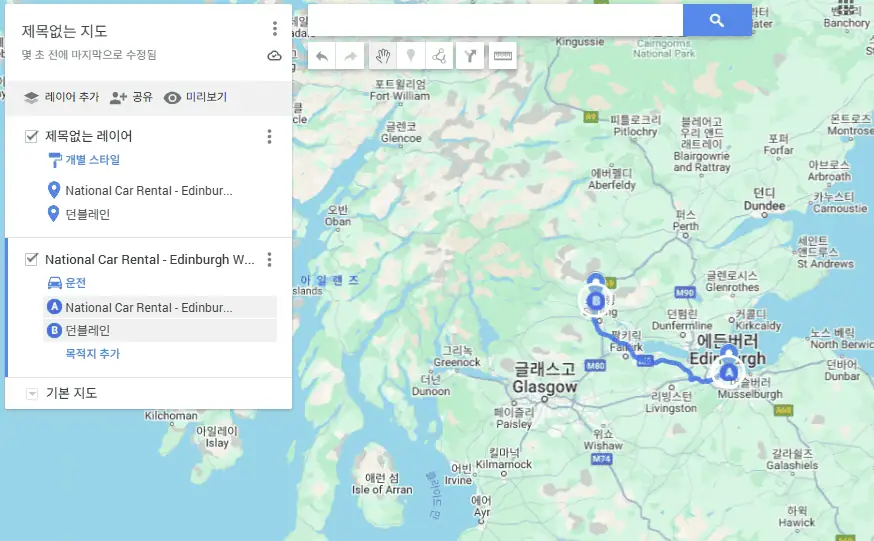874x541 pixels.
Task: Click destination A National Car Rental row
Action: [x=160, y=307]
